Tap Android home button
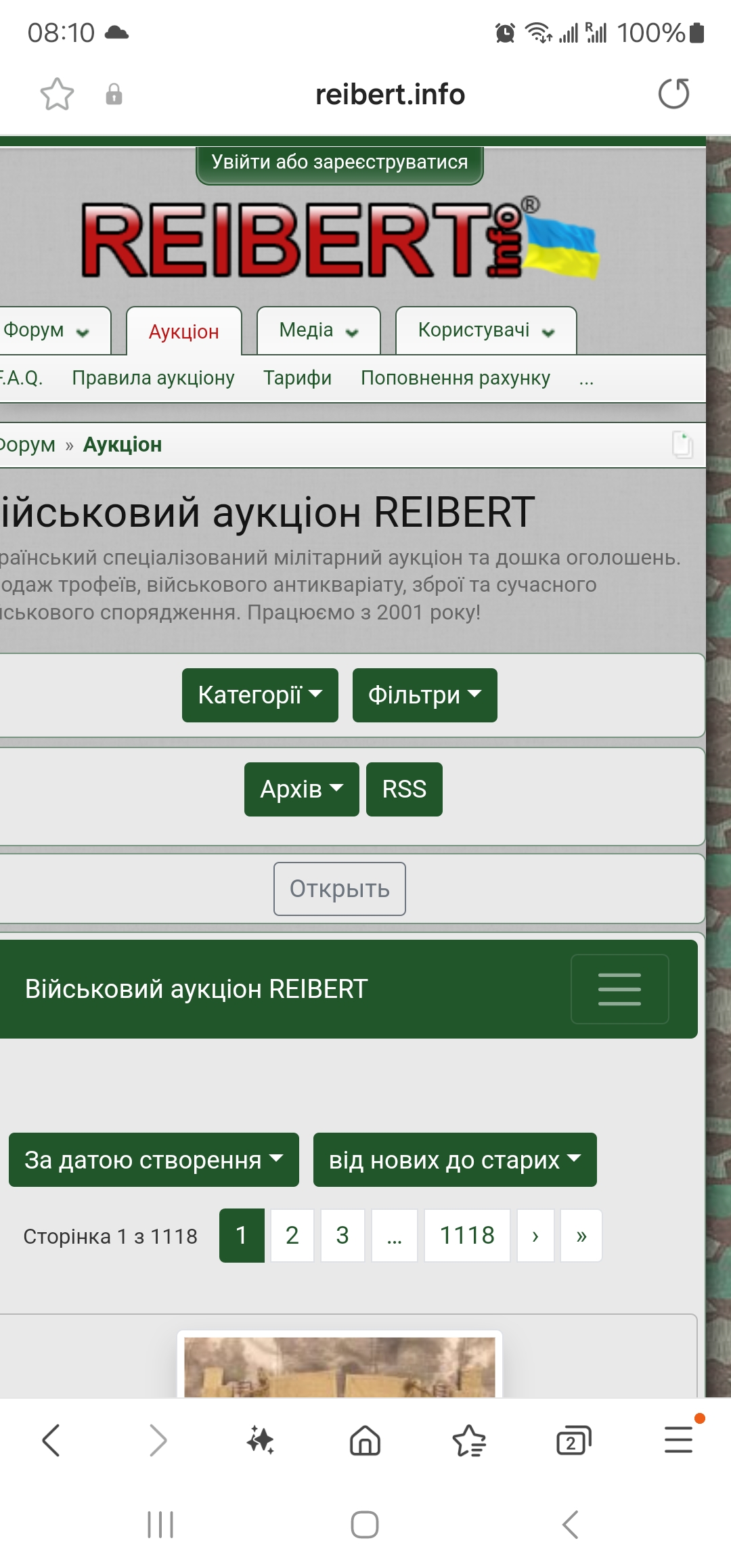This screenshot has height=1568, width=731. pyautogui.click(x=365, y=1525)
